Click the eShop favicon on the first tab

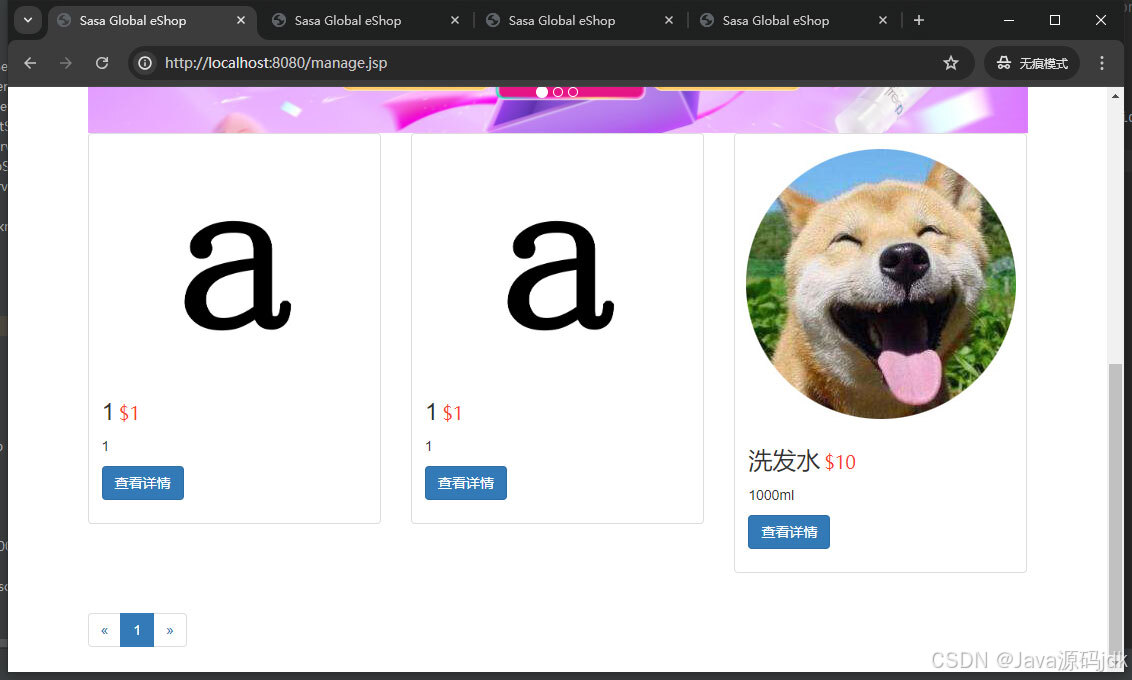click(x=62, y=20)
